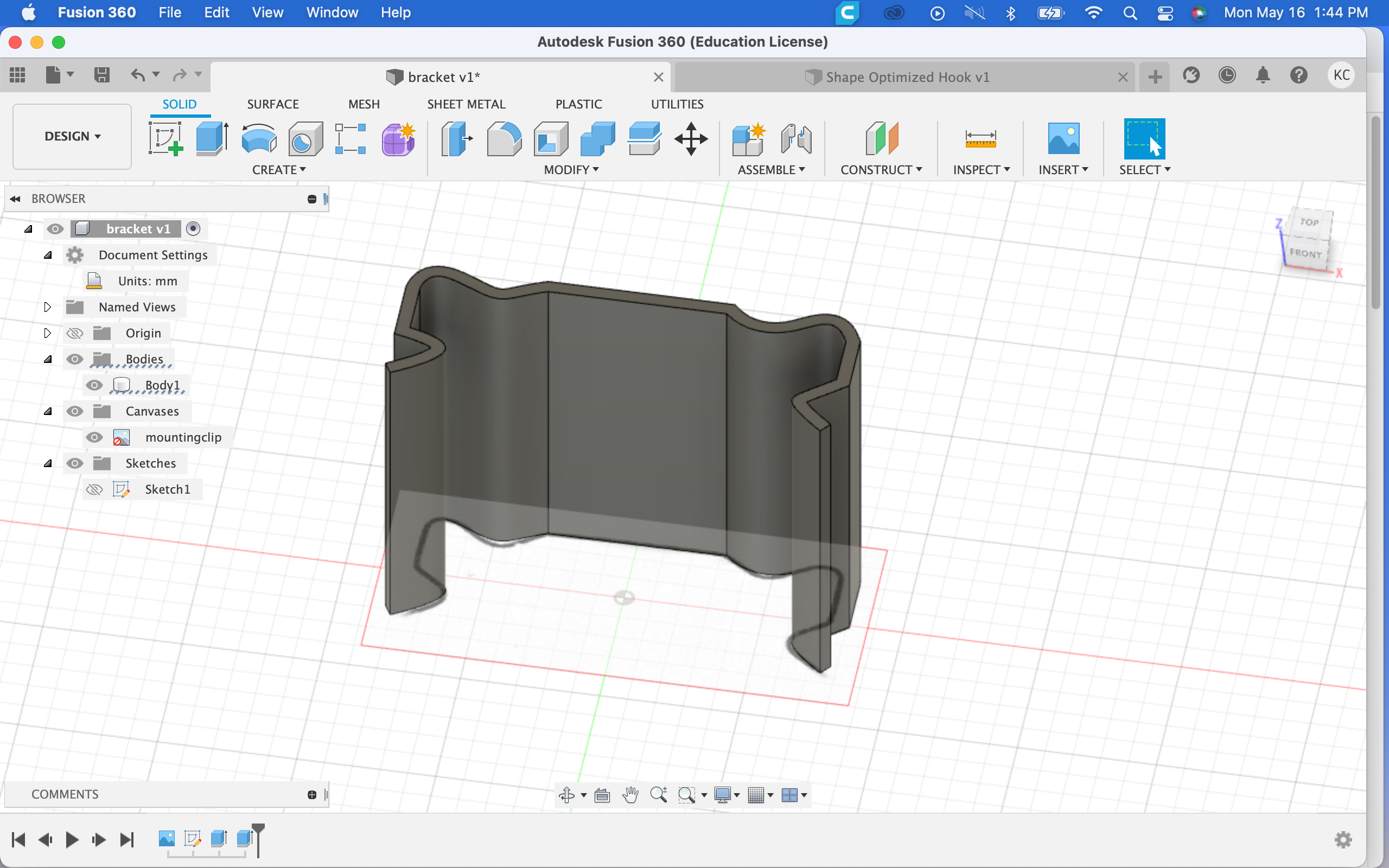Select the Zoom magnifier tool
Viewport: 1389px width, 868px height.
(x=658, y=795)
